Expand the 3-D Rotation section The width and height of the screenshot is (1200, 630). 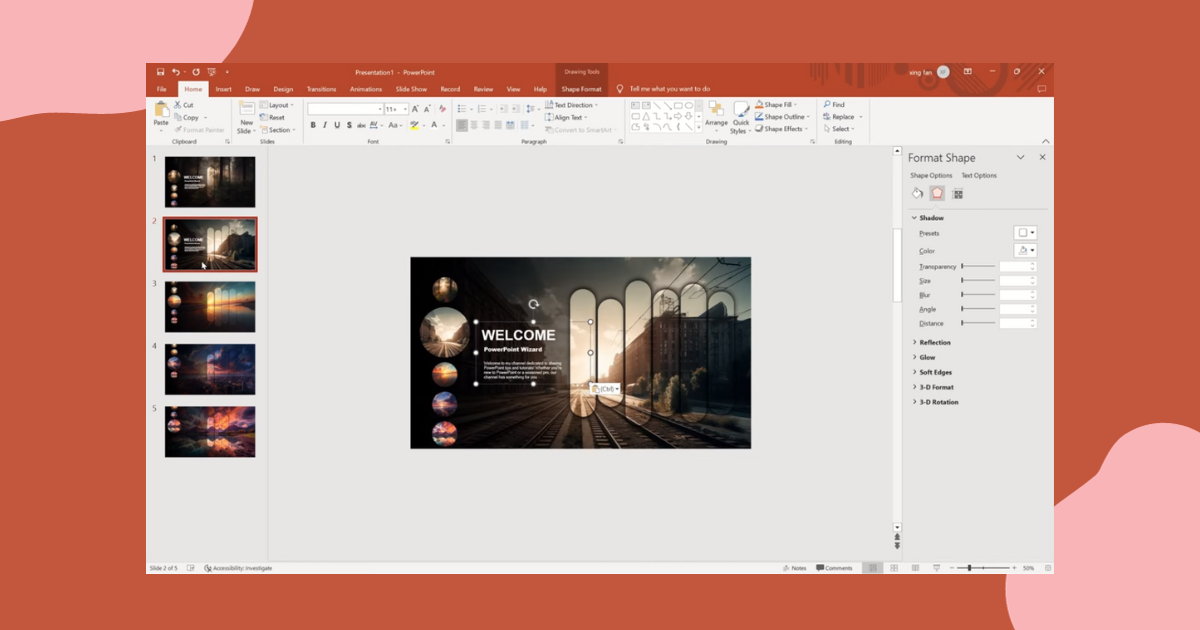click(935, 402)
